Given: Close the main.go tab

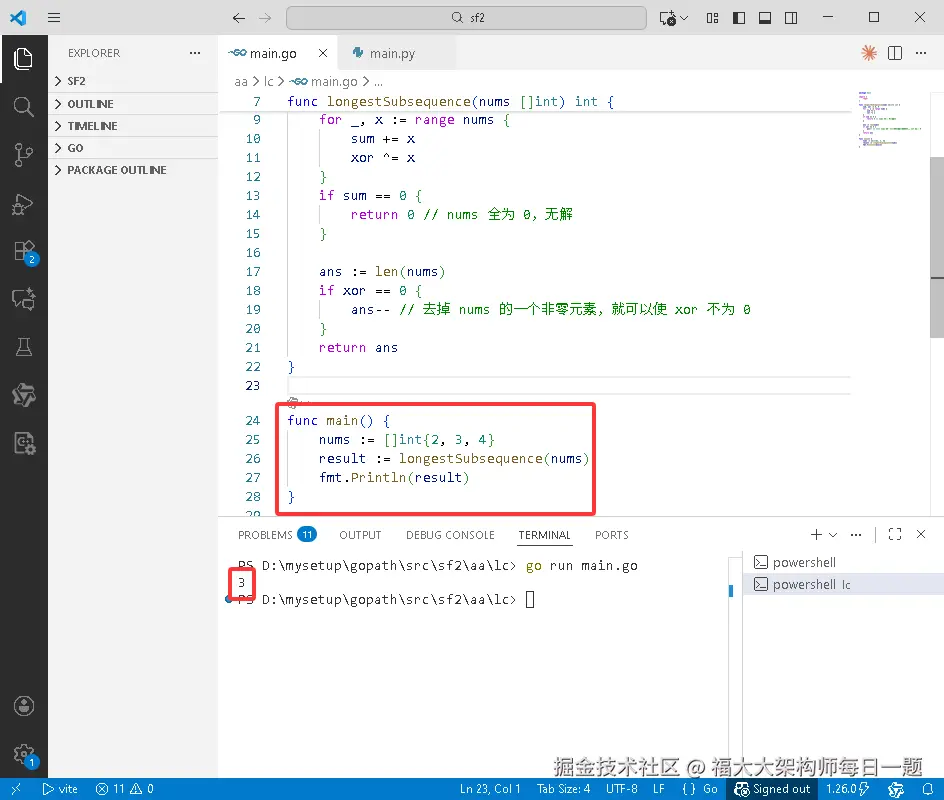Looking at the screenshot, I should point(323,53).
